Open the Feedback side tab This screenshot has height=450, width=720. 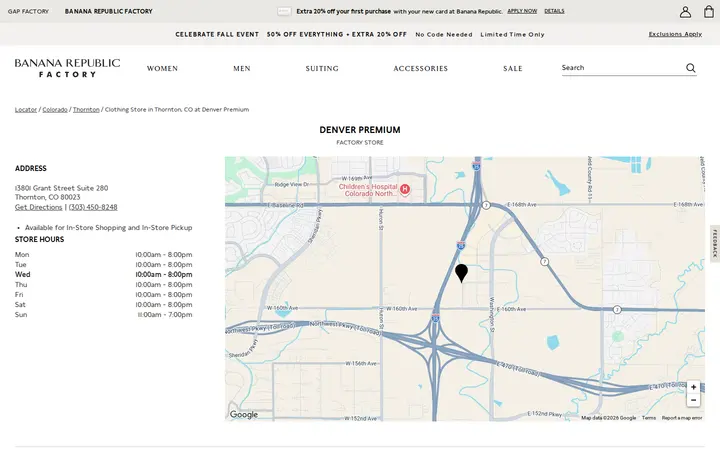(715, 244)
